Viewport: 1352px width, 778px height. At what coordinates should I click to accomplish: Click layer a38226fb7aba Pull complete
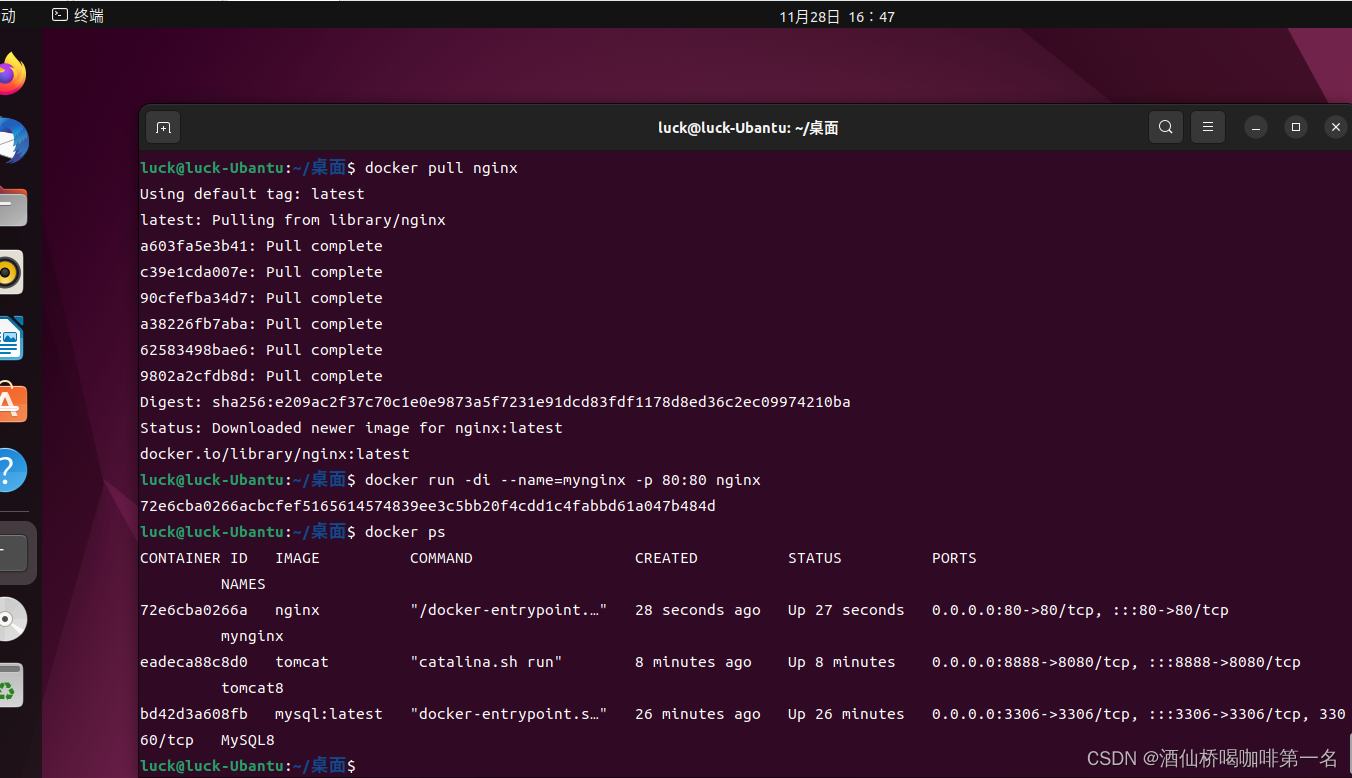coord(261,324)
